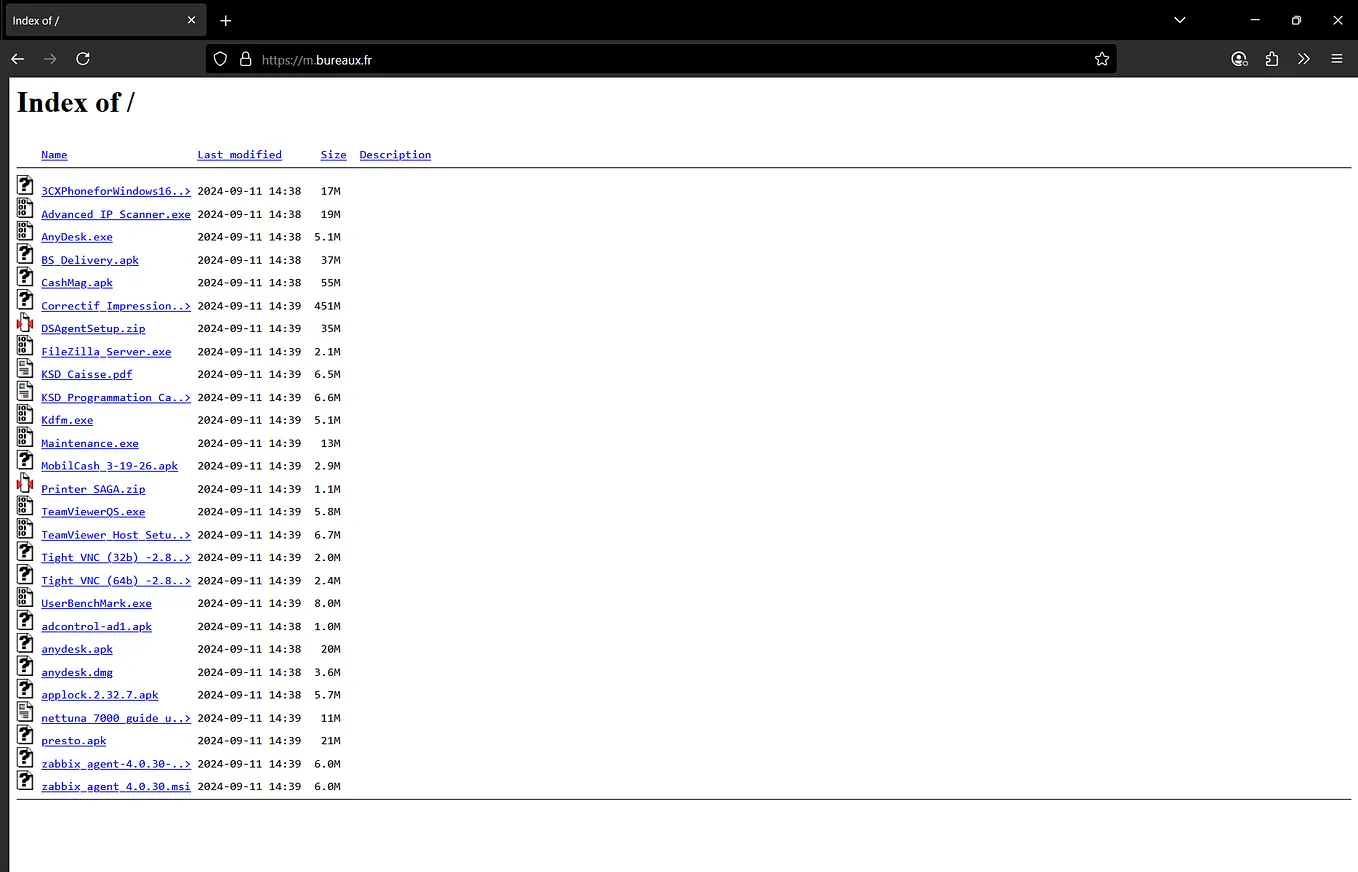View site security padlock info
Viewport: 1358px width, 872px height.
[245, 59]
